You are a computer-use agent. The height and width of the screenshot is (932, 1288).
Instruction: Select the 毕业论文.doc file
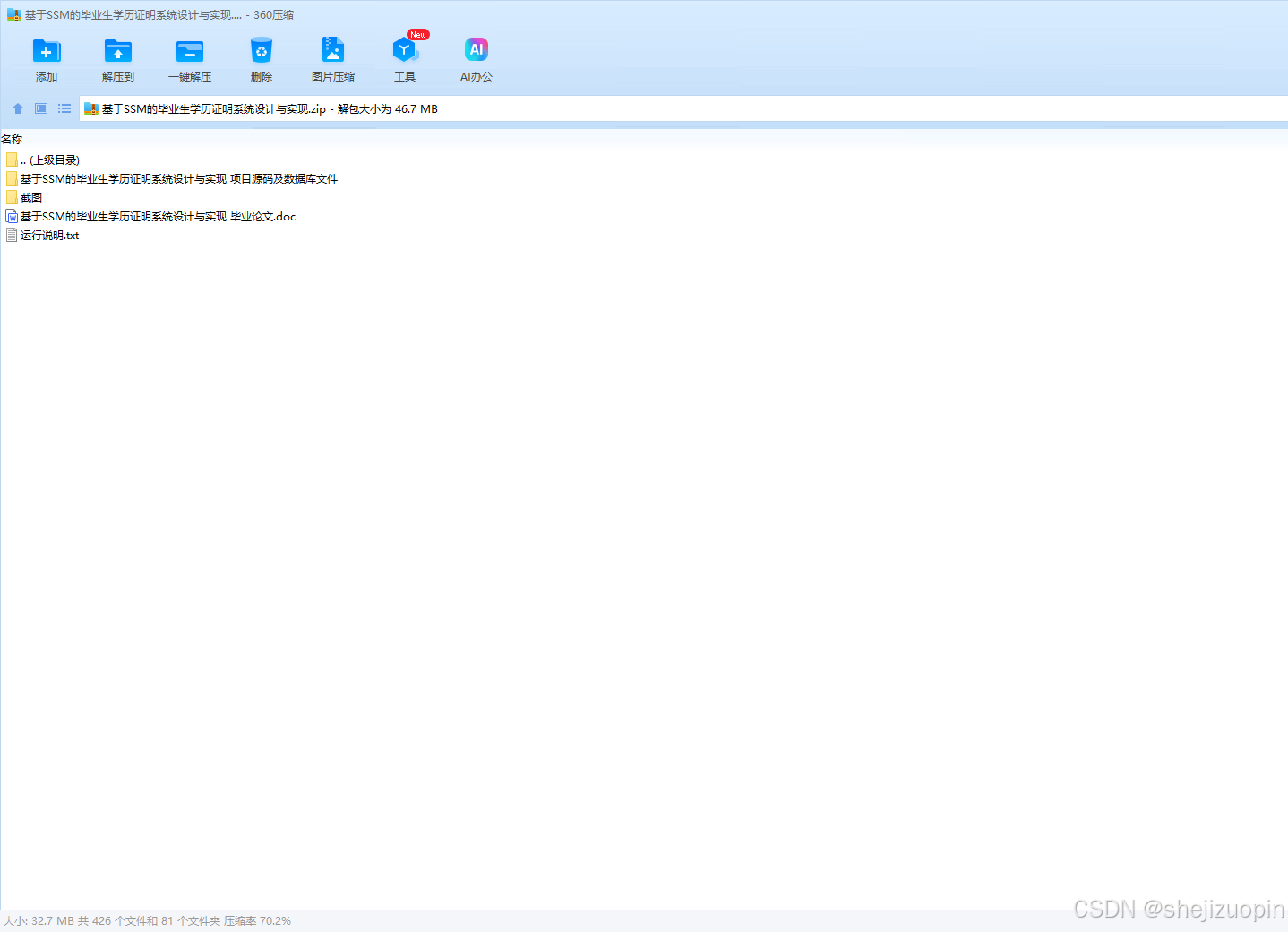(150, 217)
